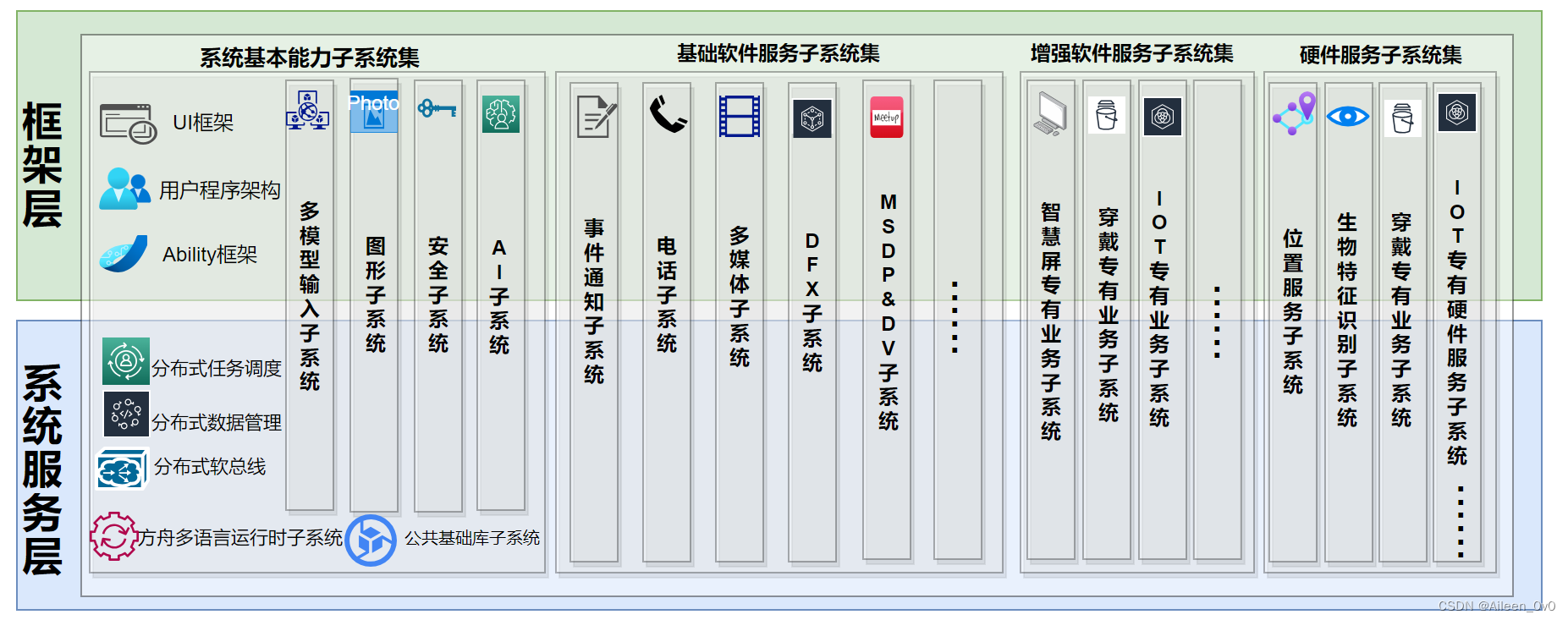Click the vertical IOT专有业务子系统 label

pyautogui.click(x=1159, y=309)
